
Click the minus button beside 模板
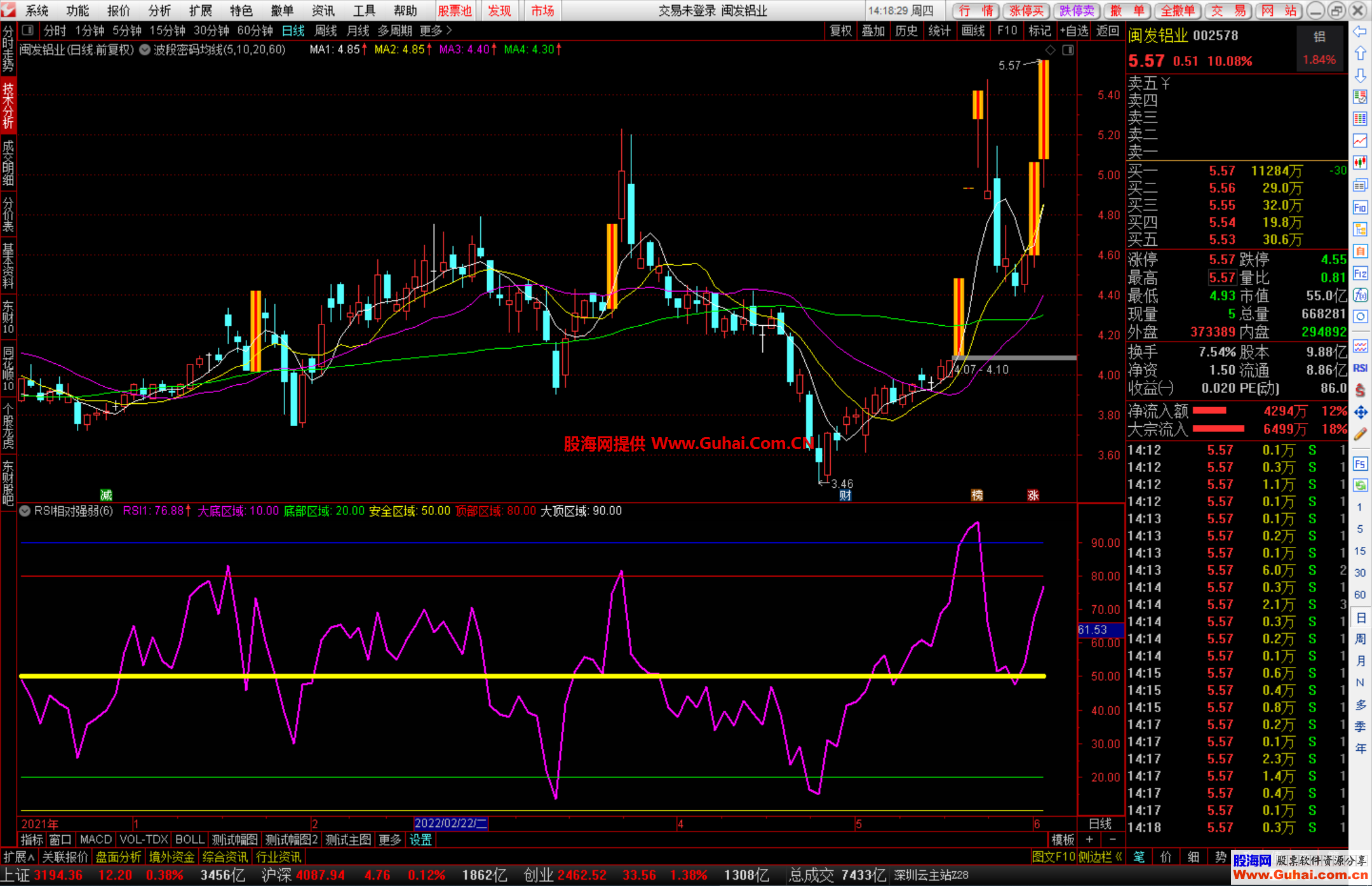(x=1112, y=840)
